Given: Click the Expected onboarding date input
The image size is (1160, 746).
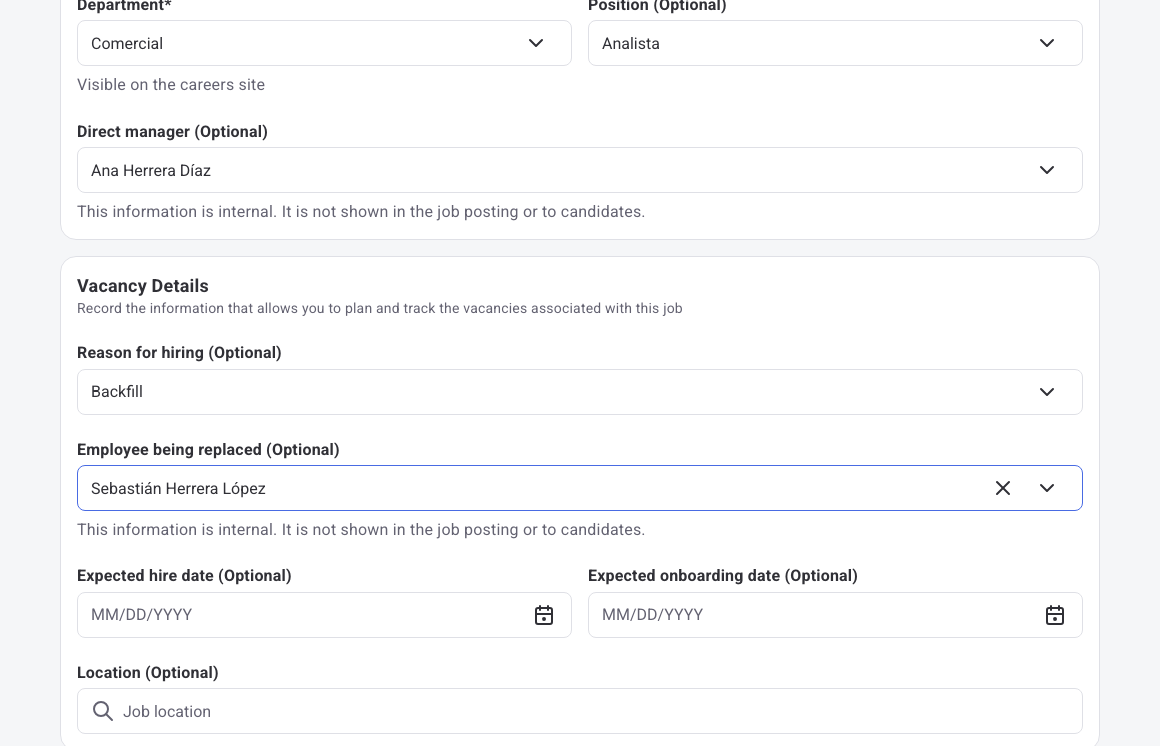Looking at the screenshot, I should [x=835, y=615].
